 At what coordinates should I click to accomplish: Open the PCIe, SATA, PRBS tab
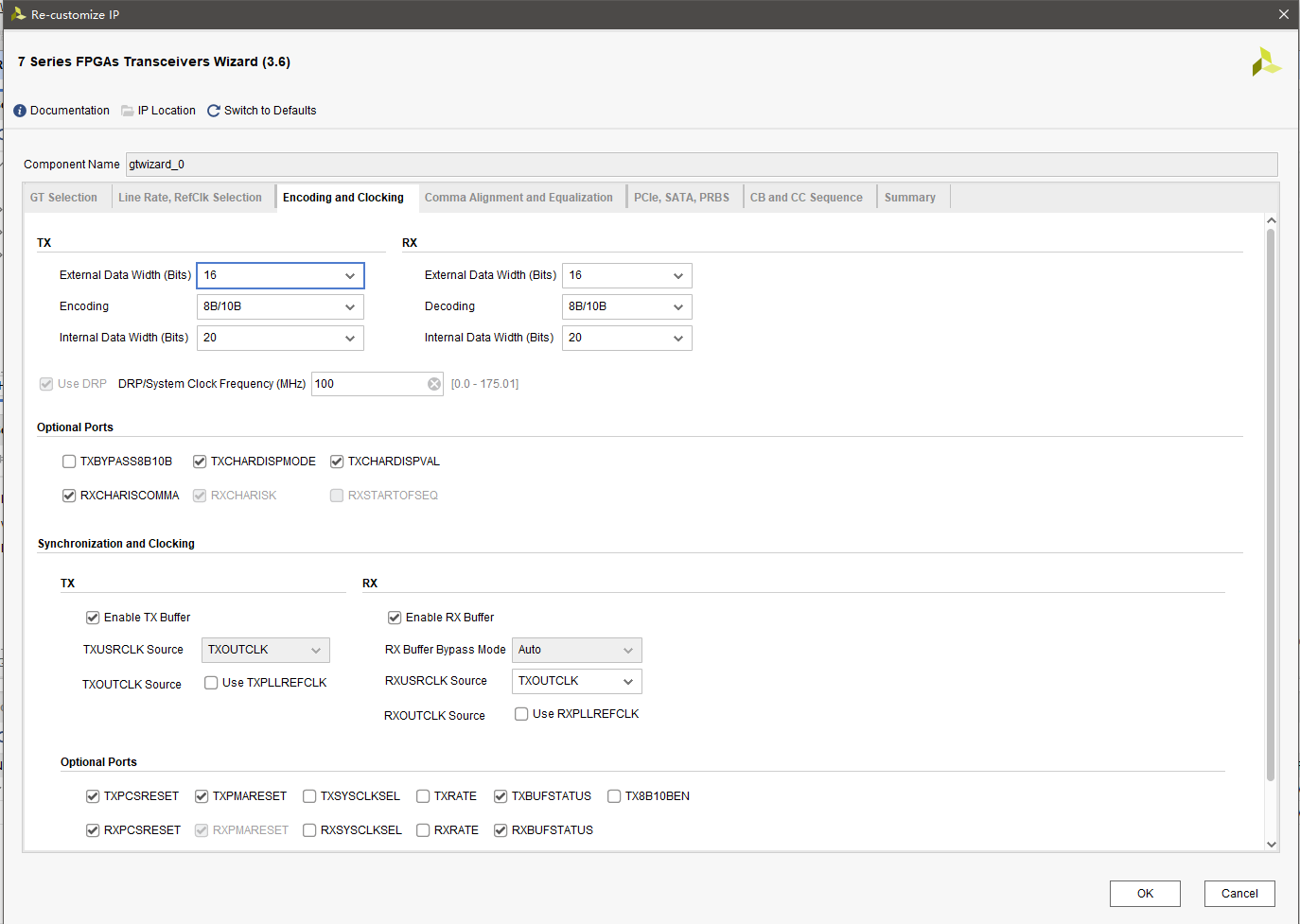coord(681,198)
